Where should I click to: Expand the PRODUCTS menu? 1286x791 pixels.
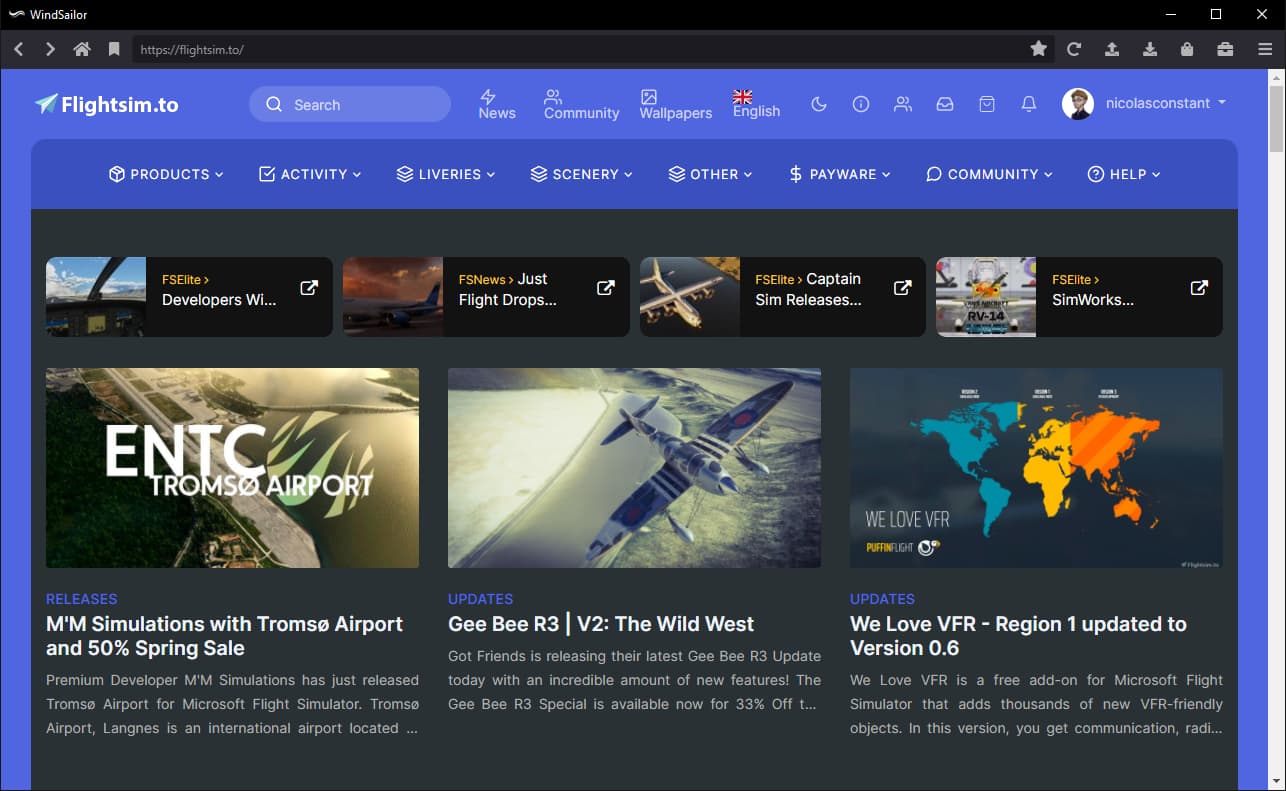[x=166, y=174]
